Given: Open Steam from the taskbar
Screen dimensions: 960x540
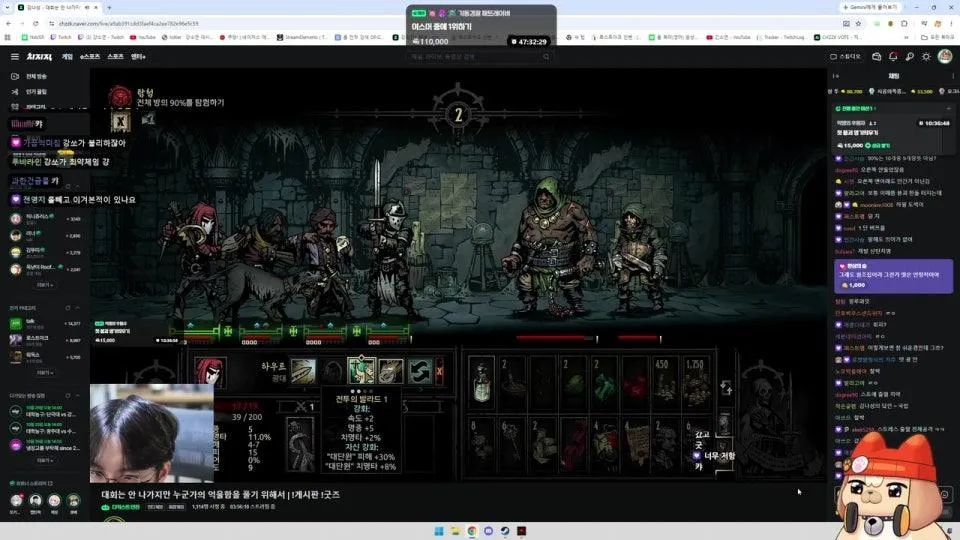Looking at the screenshot, I should [504, 531].
